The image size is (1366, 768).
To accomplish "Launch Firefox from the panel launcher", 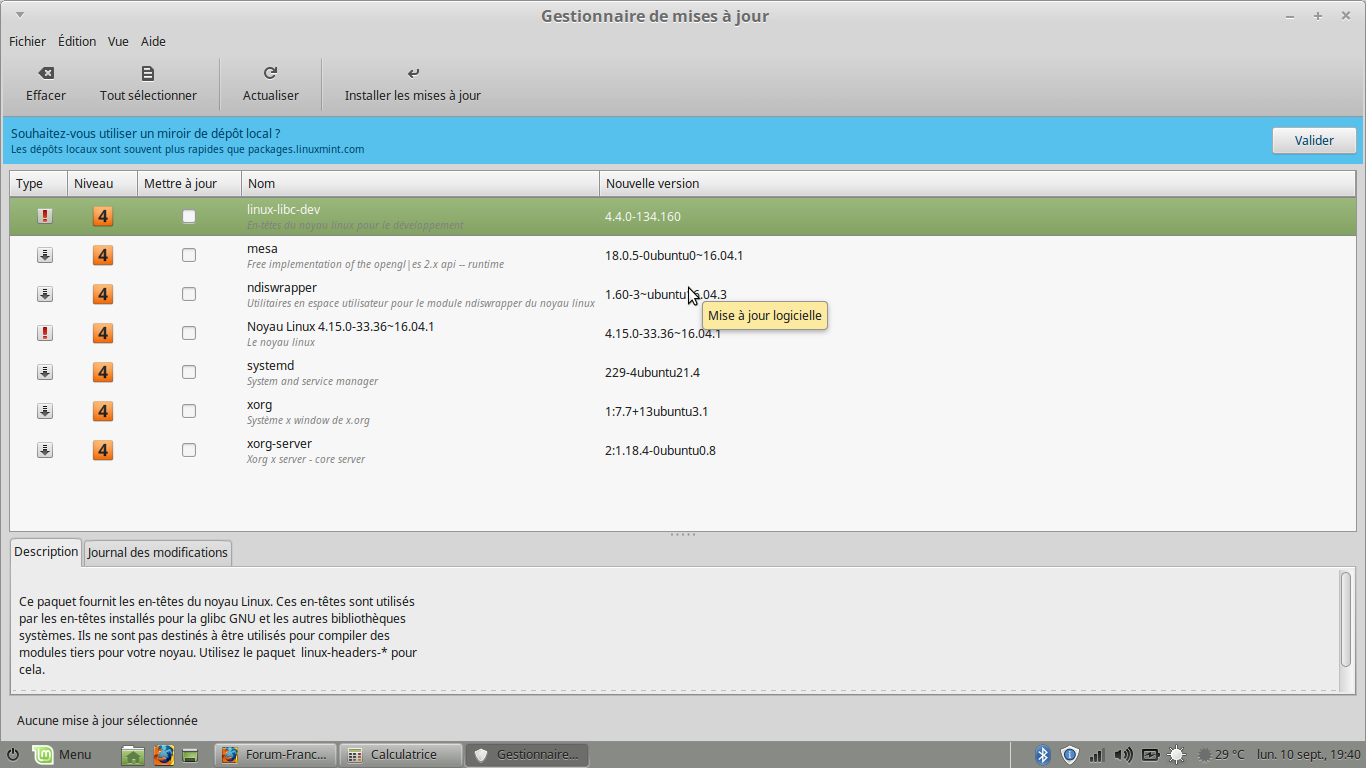I will click(x=163, y=755).
